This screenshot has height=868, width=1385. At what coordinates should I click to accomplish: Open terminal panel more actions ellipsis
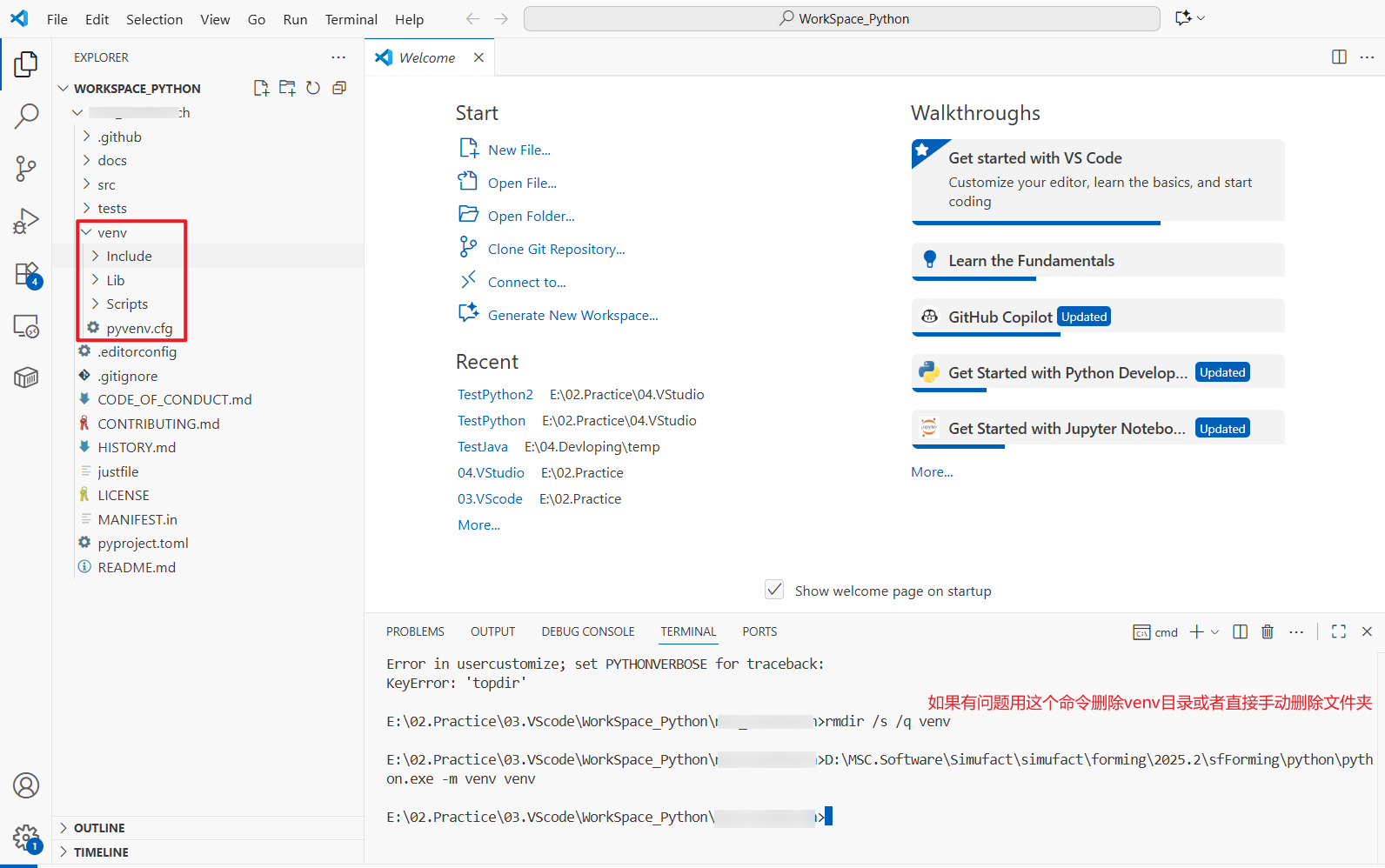click(1296, 631)
